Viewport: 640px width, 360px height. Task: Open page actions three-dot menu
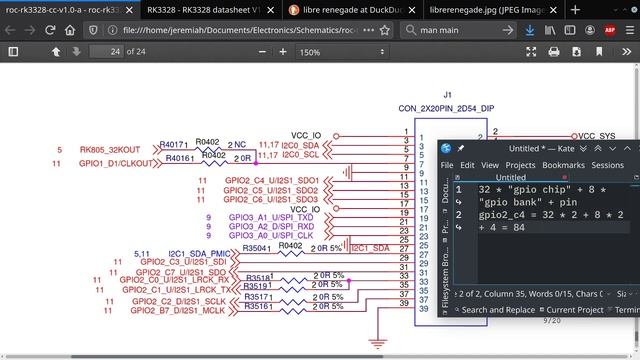coord(368,30)
